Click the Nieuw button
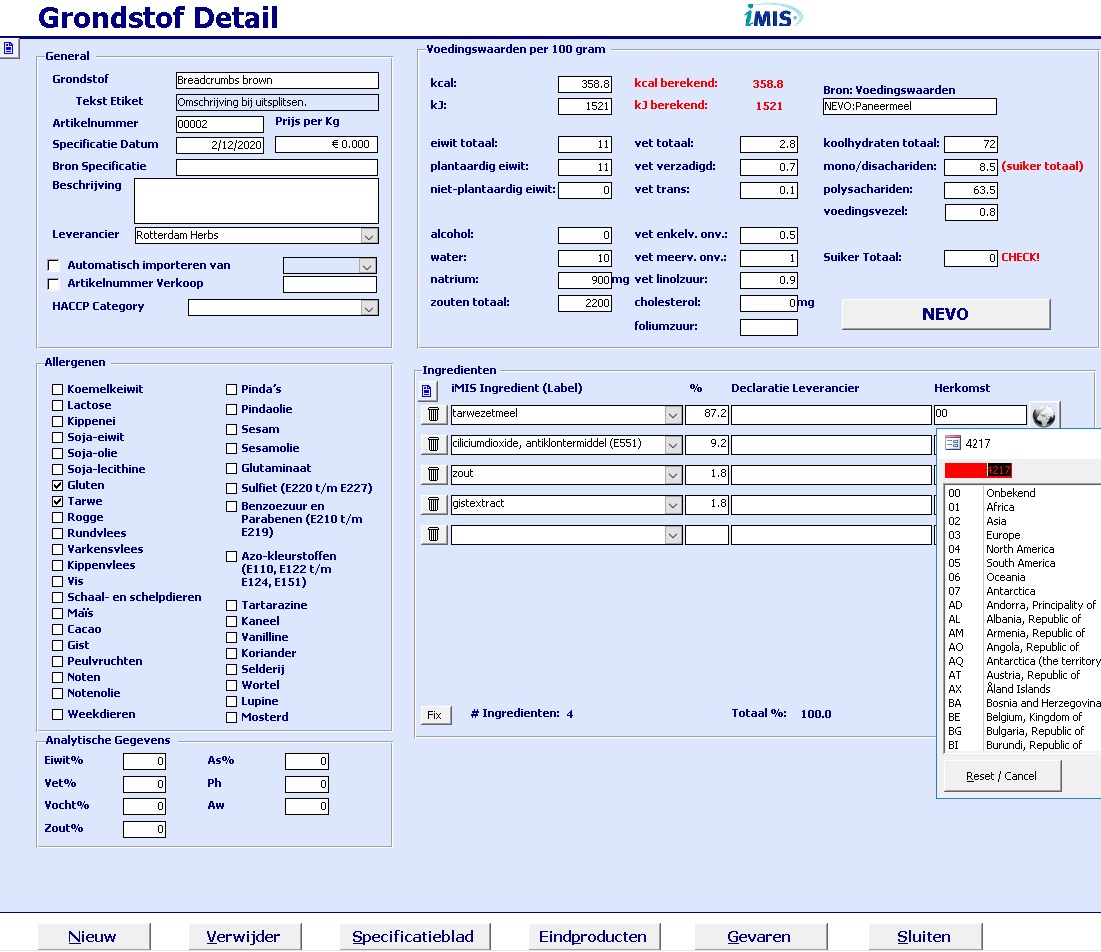 (93, 937)
